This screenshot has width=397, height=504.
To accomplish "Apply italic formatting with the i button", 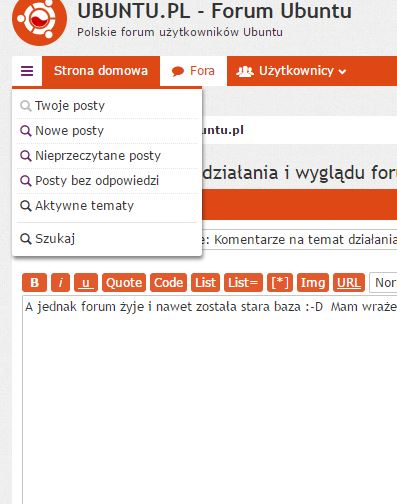I will pos(60,283).
